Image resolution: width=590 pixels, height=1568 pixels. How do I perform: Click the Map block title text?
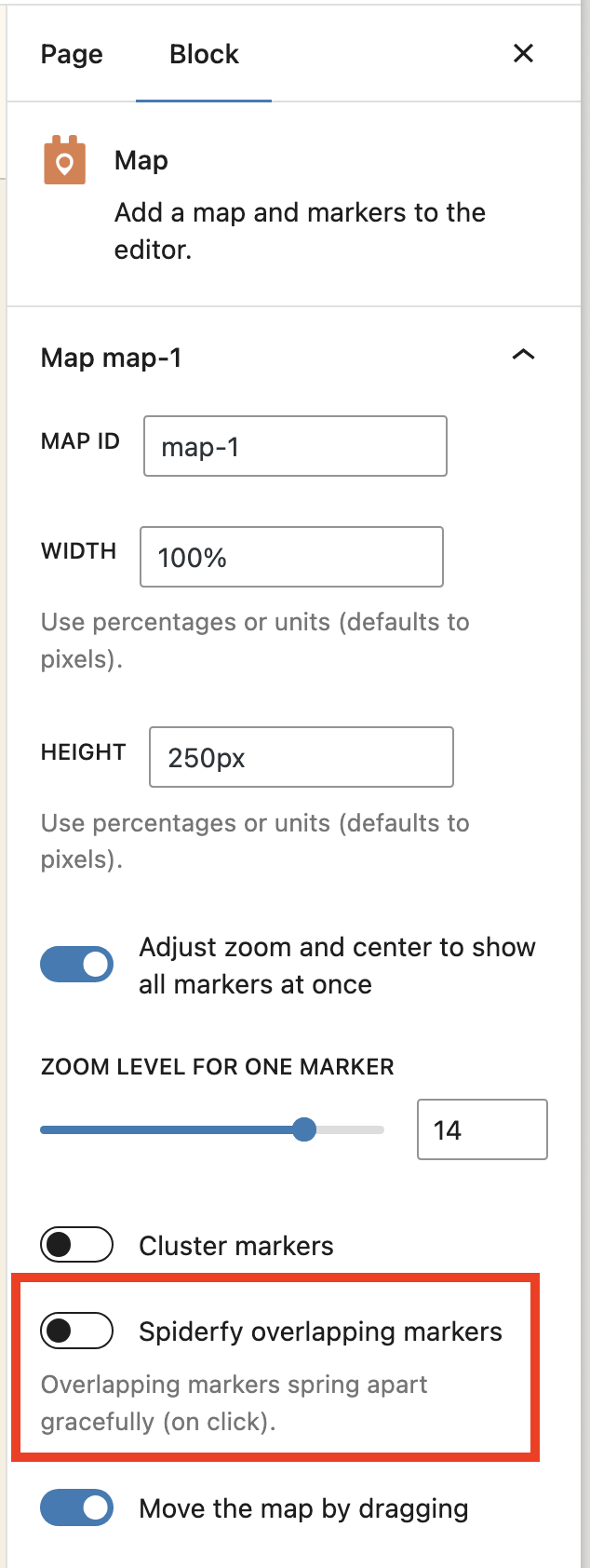[141, 160]
